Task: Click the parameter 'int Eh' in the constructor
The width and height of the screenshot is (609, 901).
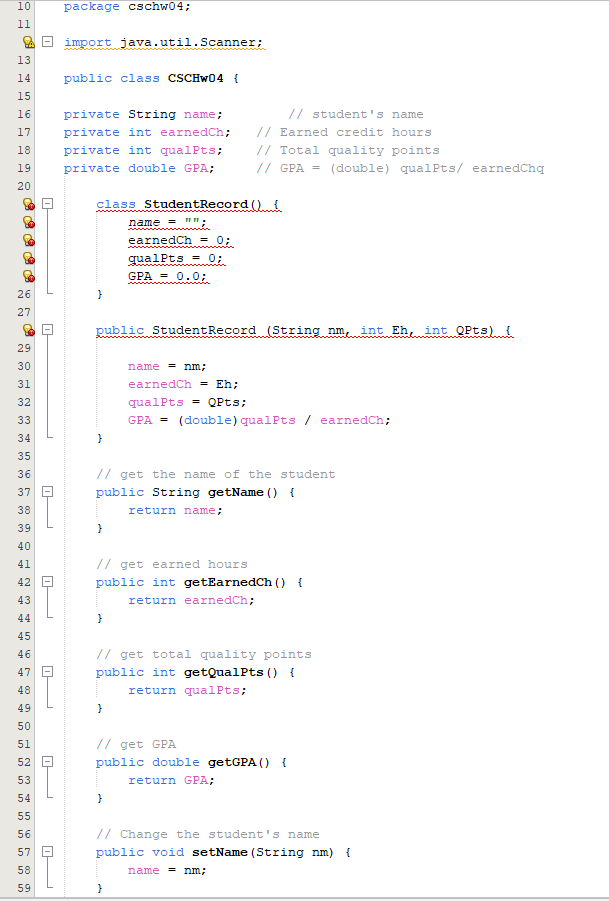Action: (384, 330)
